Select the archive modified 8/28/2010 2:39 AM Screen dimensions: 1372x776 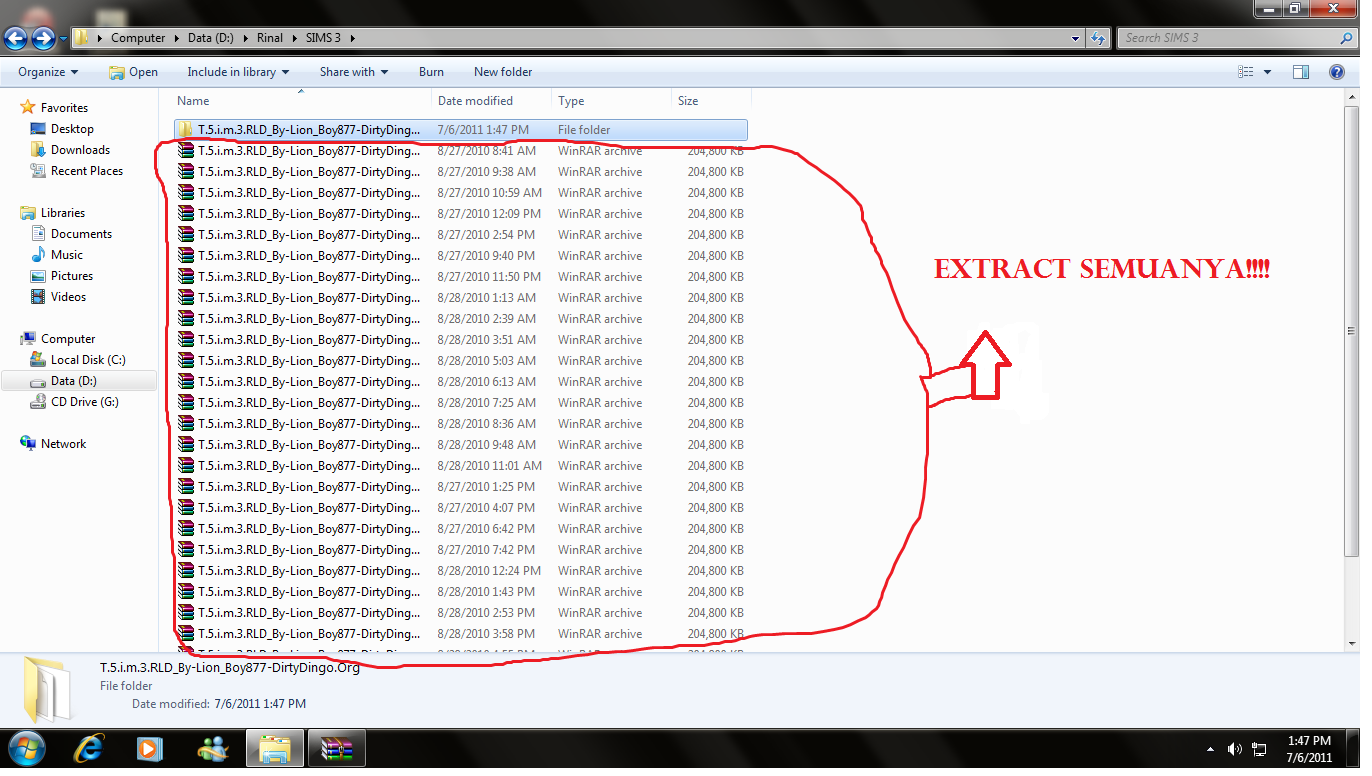pyautogui.click(x=460, y=319)
